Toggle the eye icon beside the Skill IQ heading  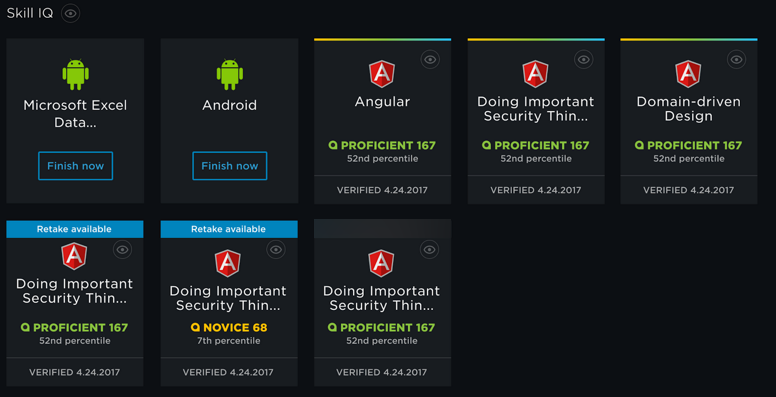tap(71, 13)
